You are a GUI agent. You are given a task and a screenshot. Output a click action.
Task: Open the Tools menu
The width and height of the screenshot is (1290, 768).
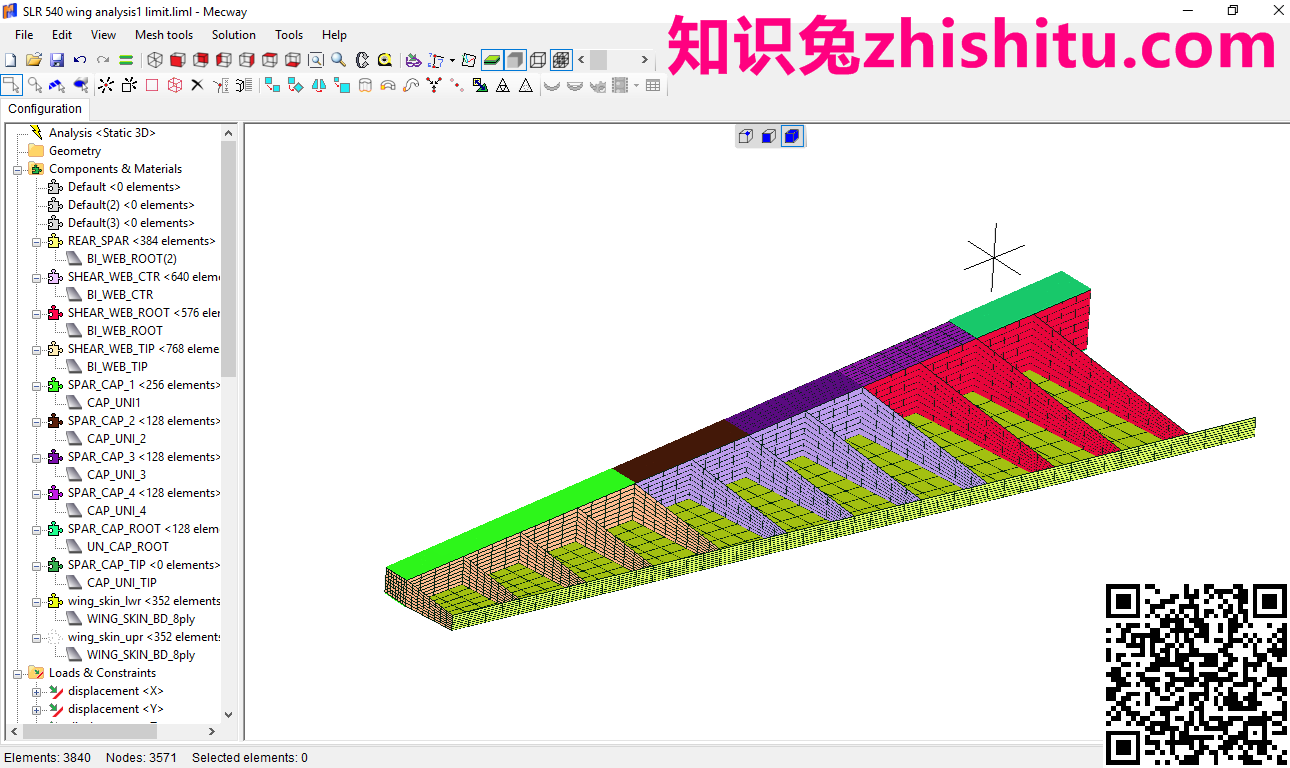click(289, 35)
